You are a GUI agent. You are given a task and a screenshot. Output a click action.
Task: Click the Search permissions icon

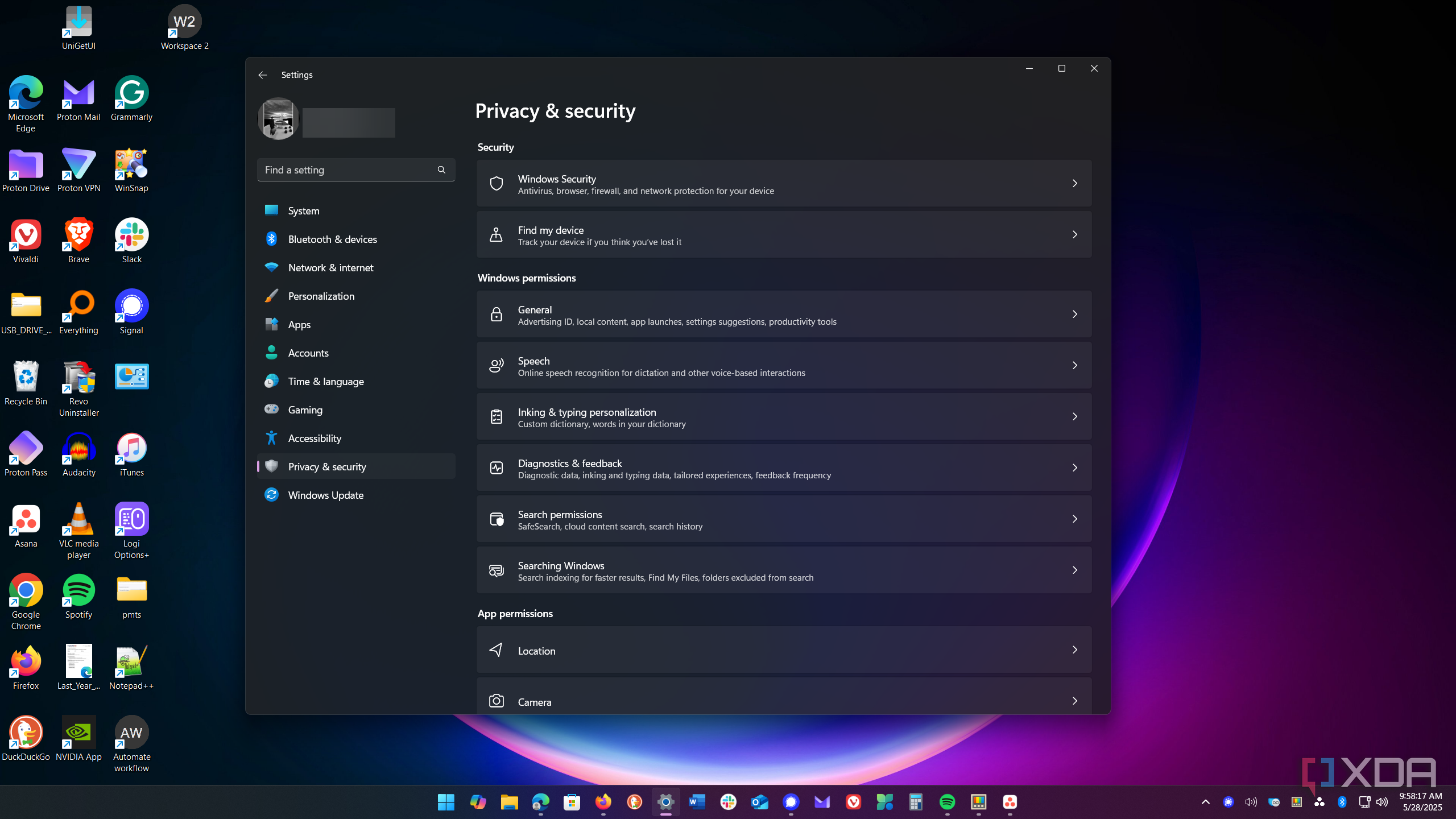click(x=497, y=519)
